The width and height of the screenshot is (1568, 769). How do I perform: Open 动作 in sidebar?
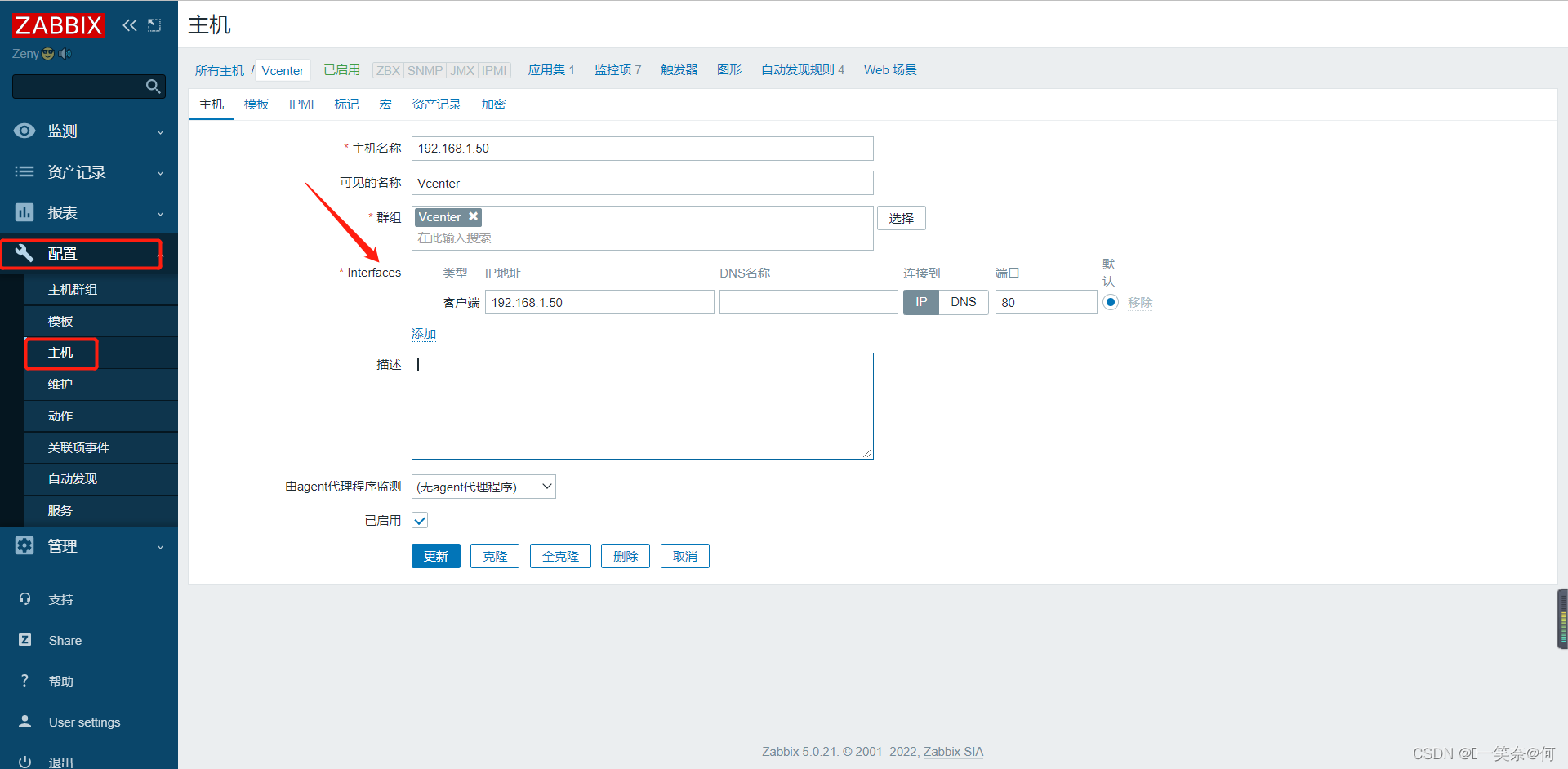coord(101,416)
